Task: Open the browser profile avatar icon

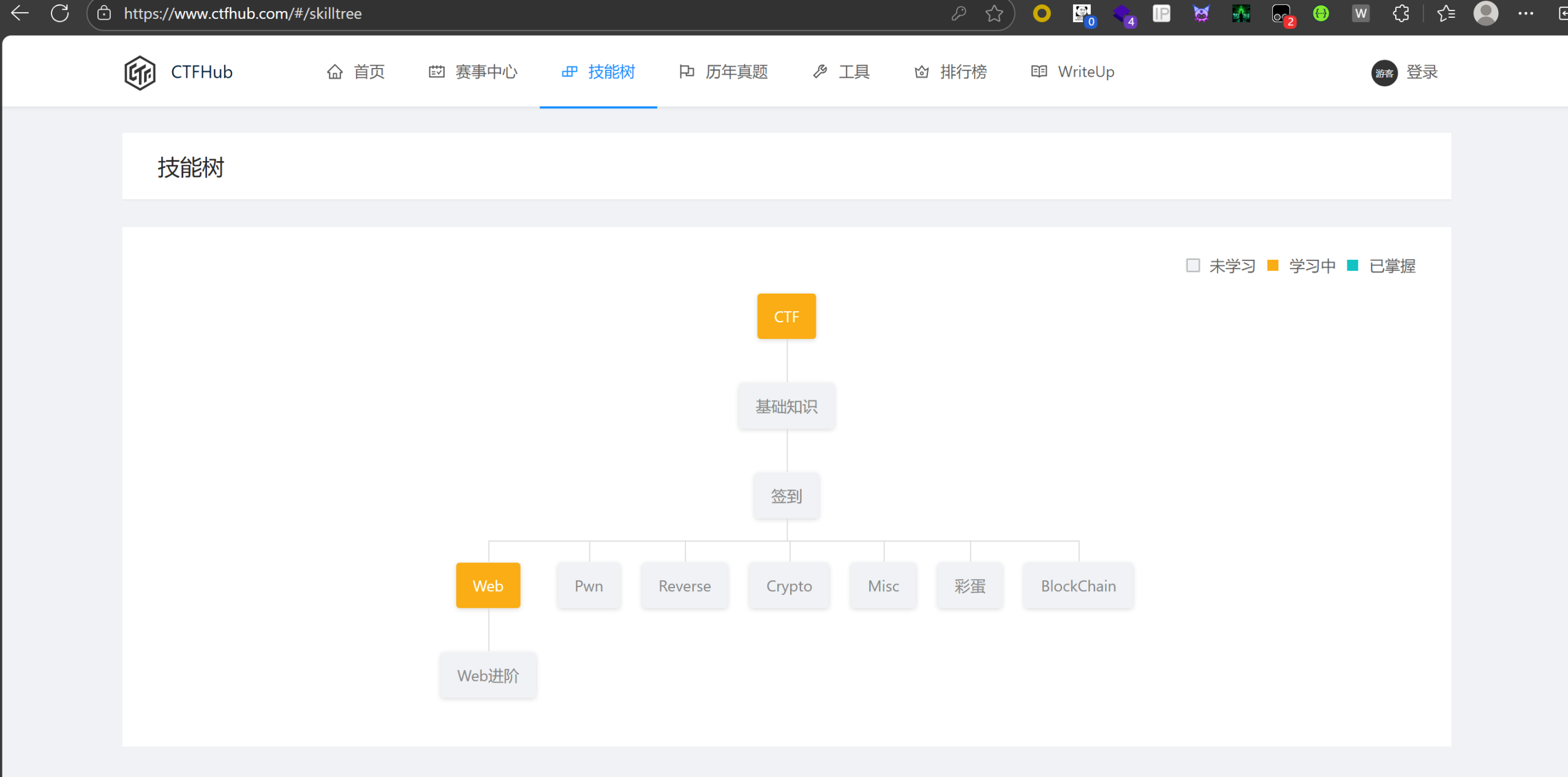Action: point(1485,13)
